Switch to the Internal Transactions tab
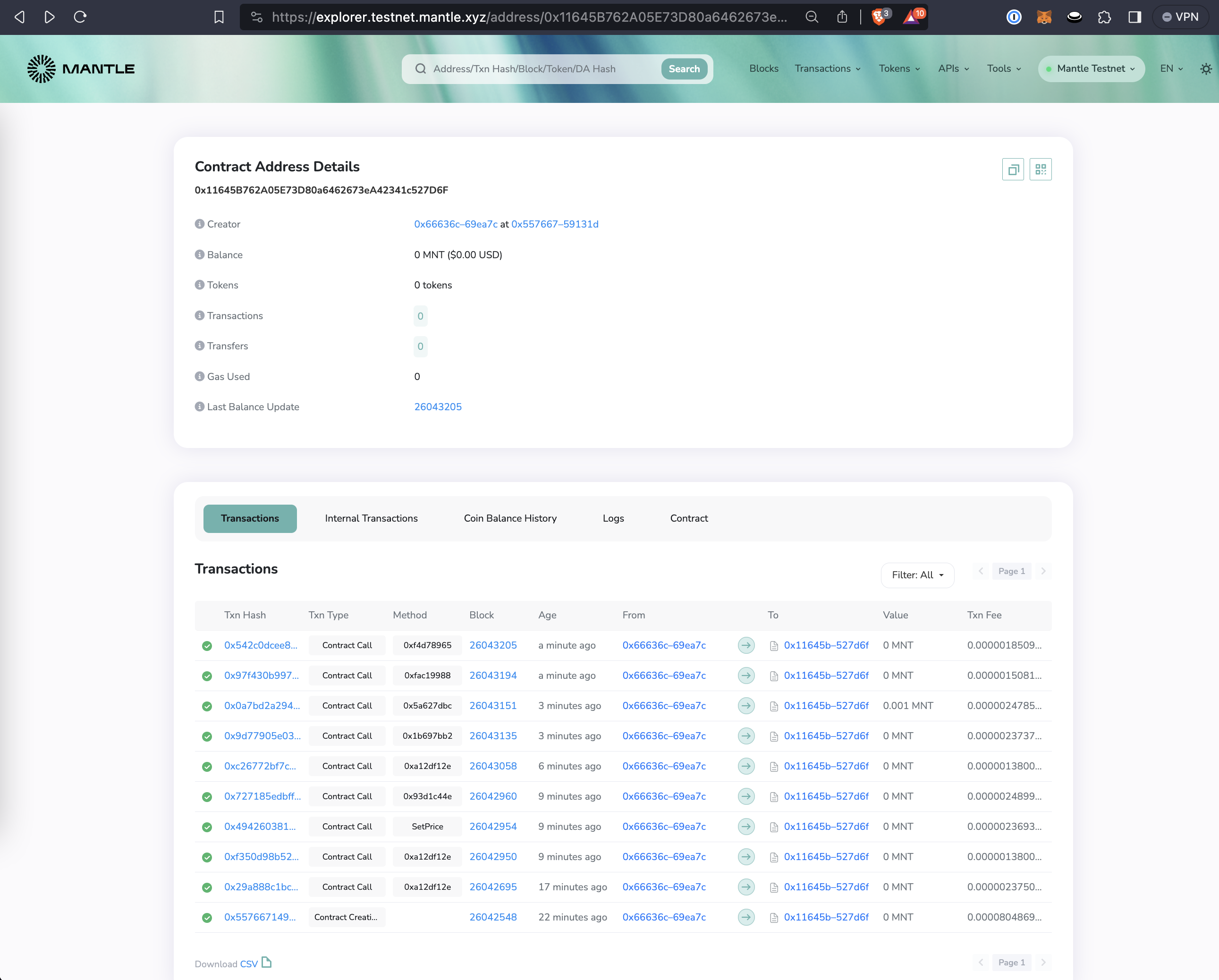This screenshot has height=980, width=1219. coord(372,518)
